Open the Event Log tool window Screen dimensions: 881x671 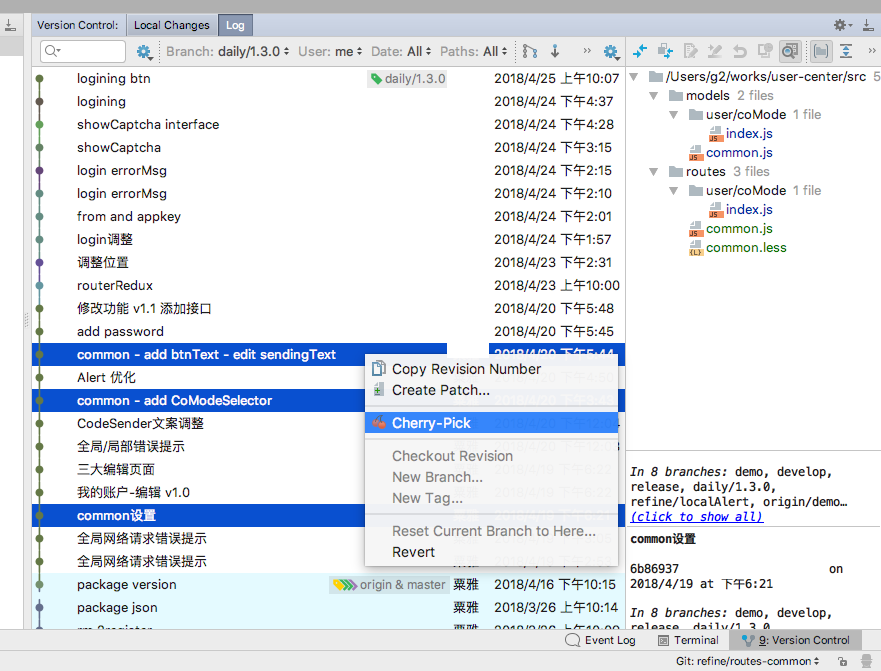600,640
